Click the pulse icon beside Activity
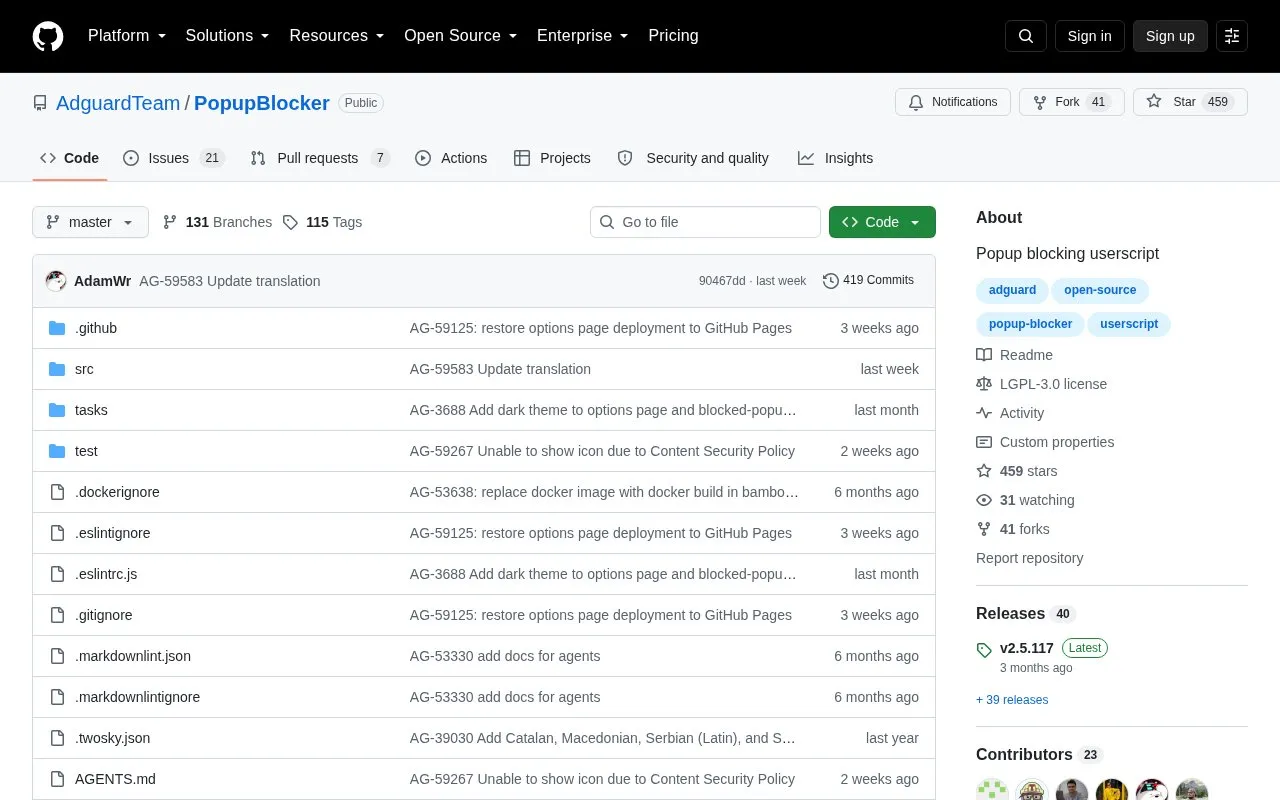This screenshot has width=1280, height=800. coord(984,413)
